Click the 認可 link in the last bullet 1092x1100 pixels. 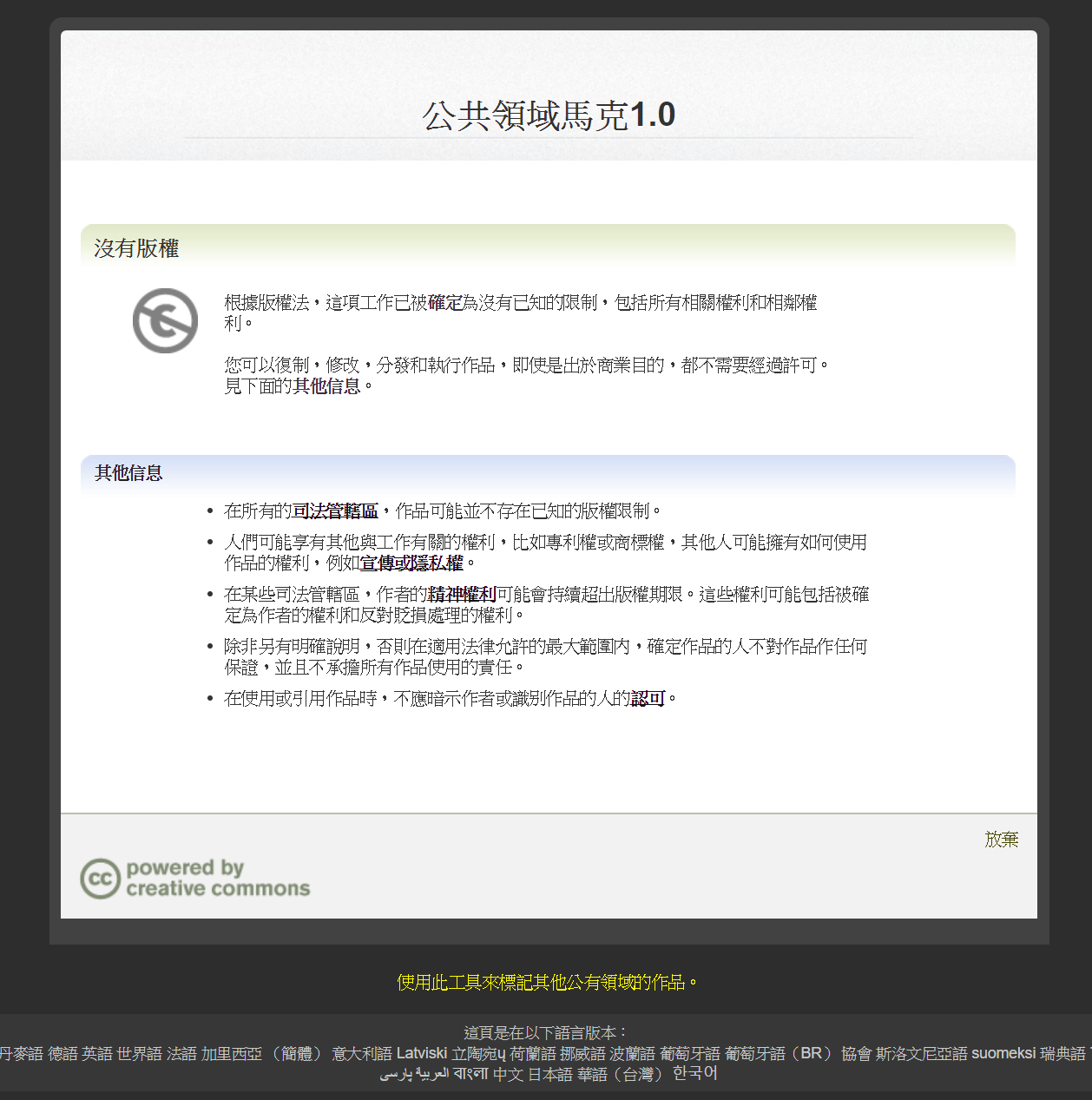(648, 699)
